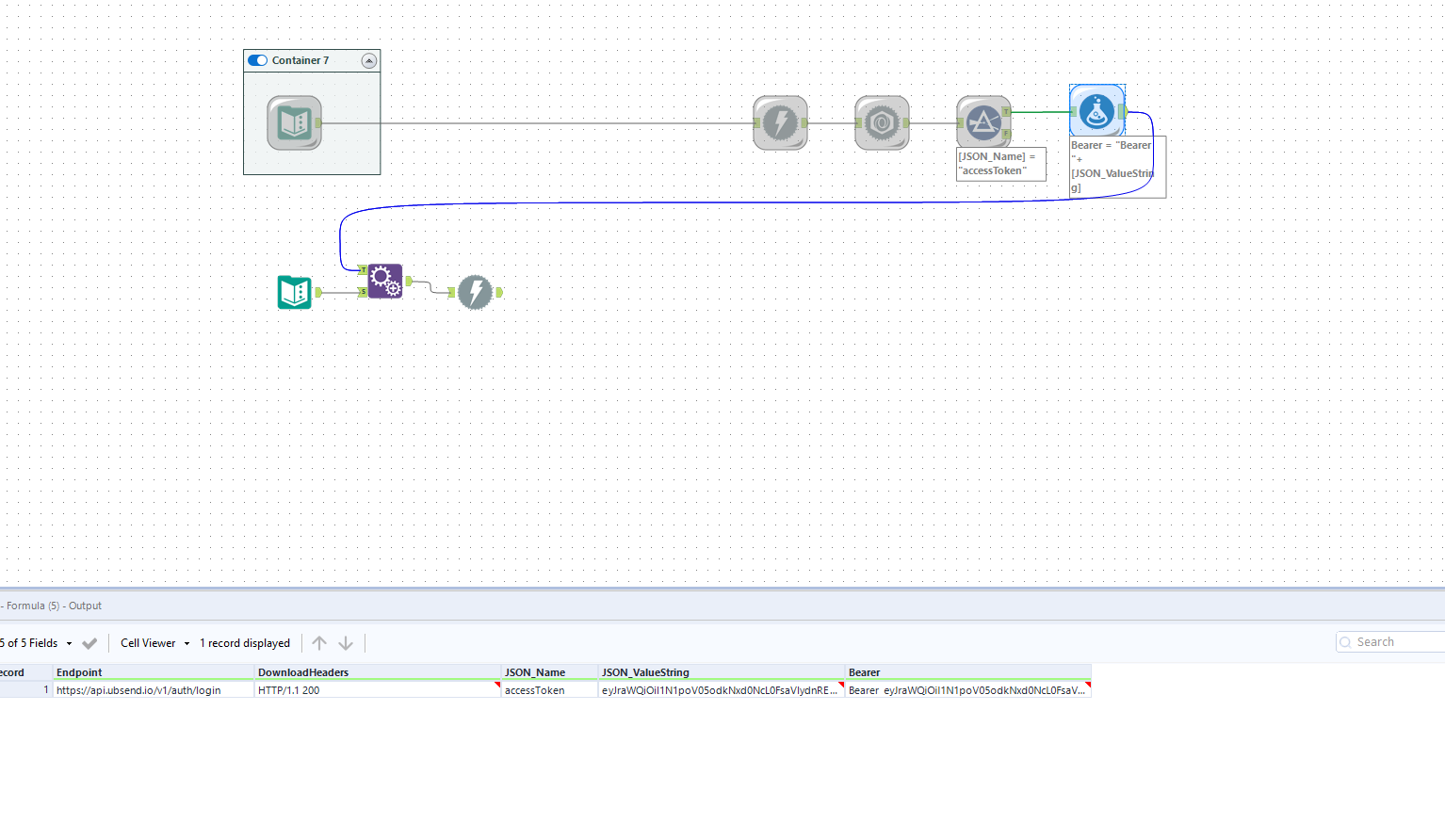Open the Filter tool checking accessToken
This screenshot has height=840, width=1445.
(983, 120)
